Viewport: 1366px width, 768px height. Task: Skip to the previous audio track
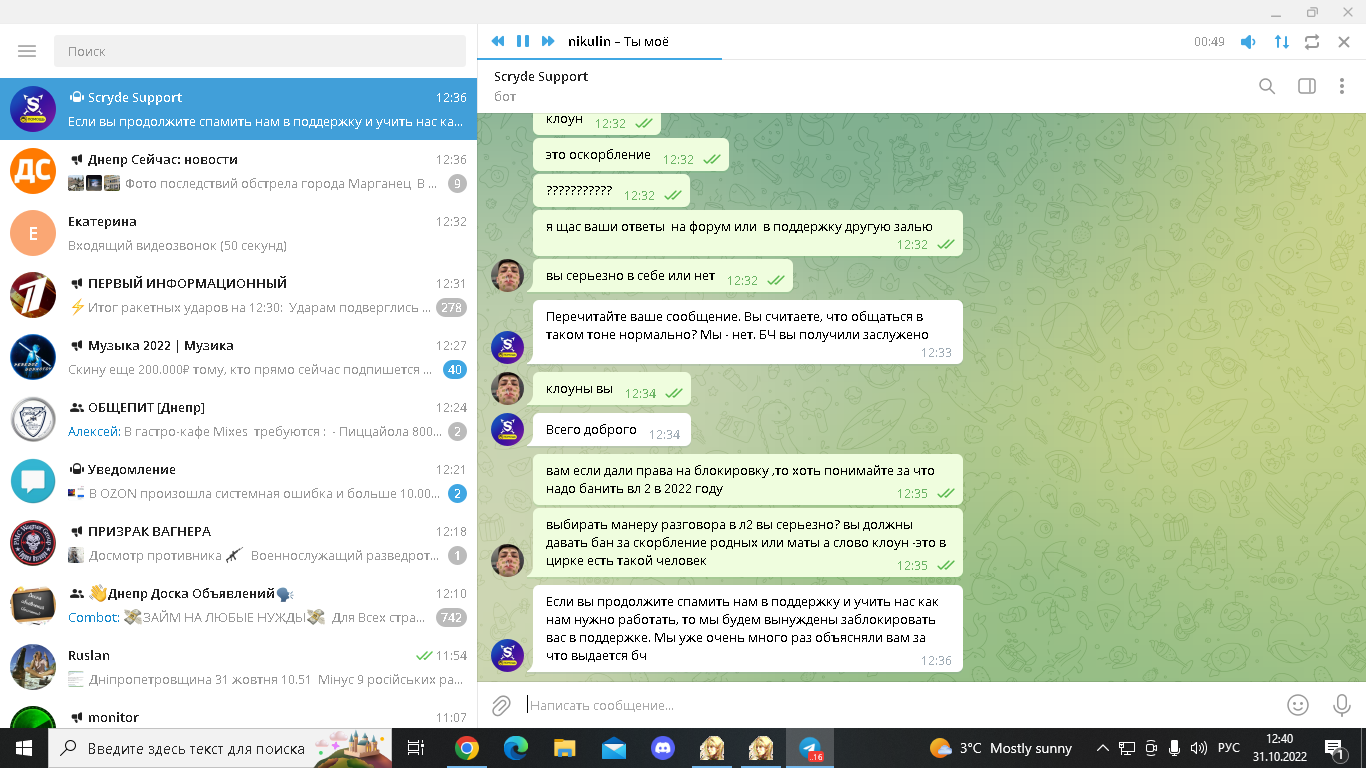(497, 41)
